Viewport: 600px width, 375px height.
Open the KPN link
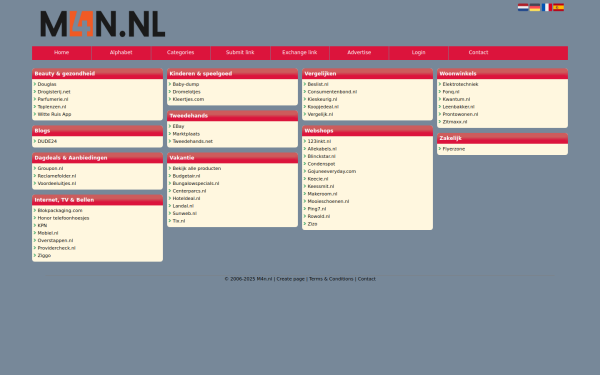click(x=42, y=225)
